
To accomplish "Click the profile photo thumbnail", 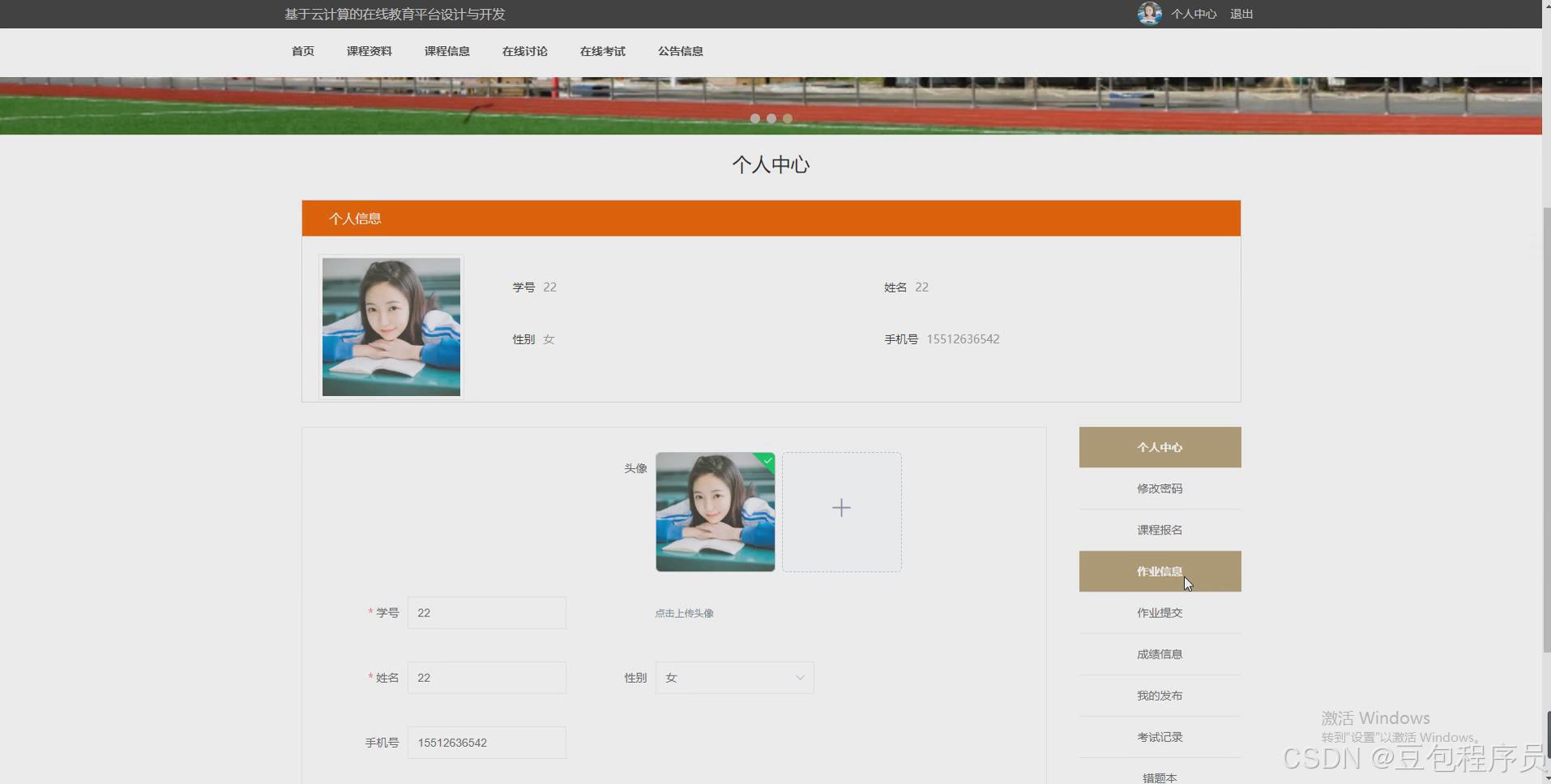I will pos(391,326).
